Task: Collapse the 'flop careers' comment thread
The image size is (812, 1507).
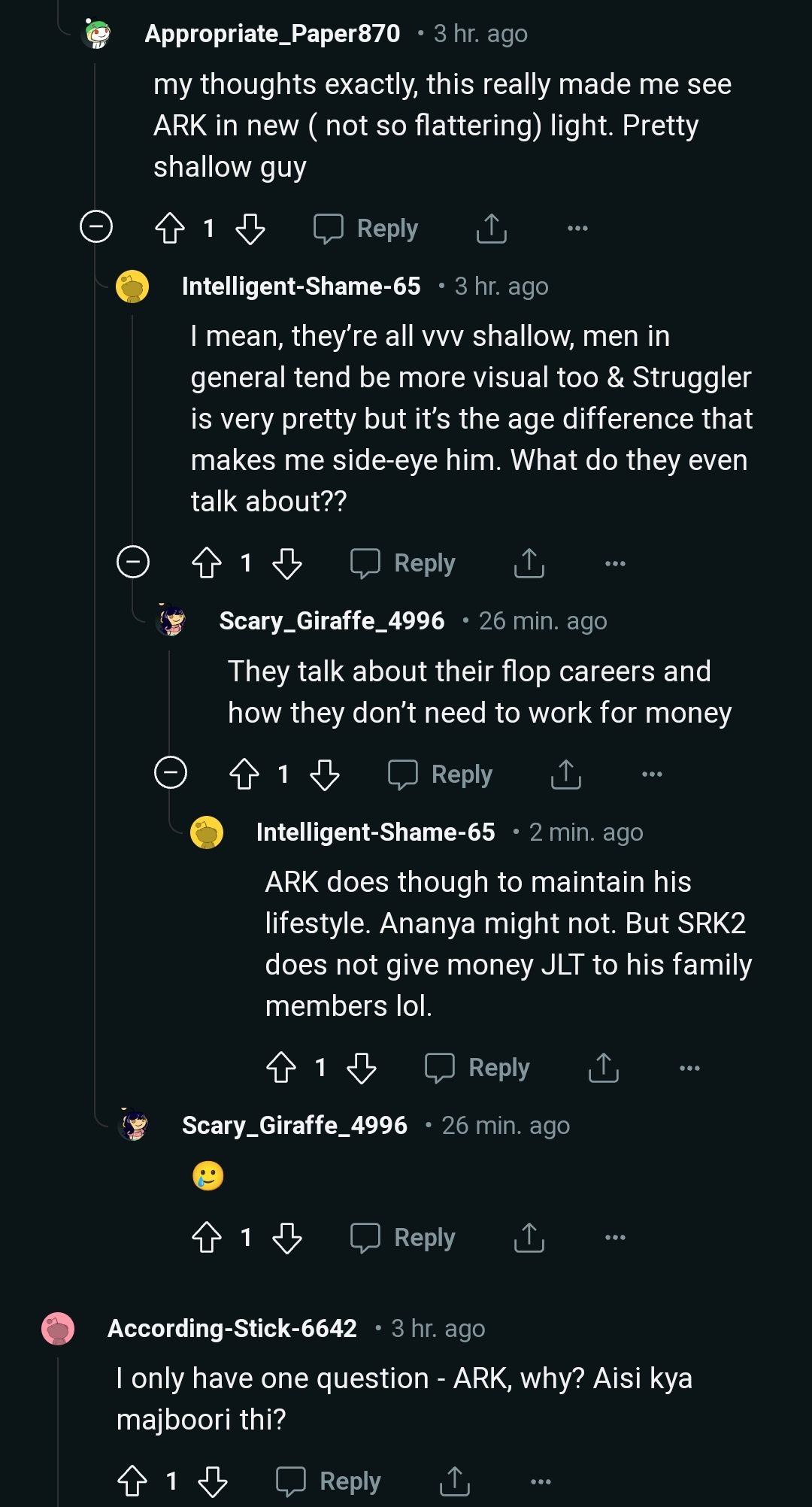Action: click(171, 772)
